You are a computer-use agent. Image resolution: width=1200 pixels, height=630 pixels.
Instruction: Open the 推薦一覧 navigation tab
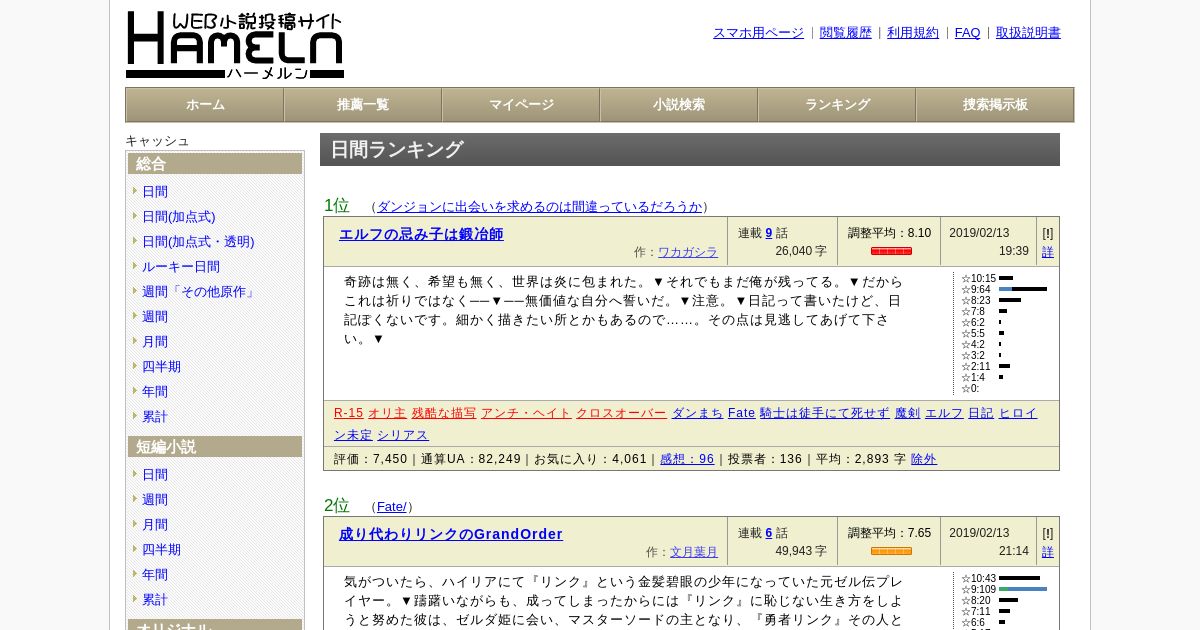pyautogui.click(x=363, y=105)
